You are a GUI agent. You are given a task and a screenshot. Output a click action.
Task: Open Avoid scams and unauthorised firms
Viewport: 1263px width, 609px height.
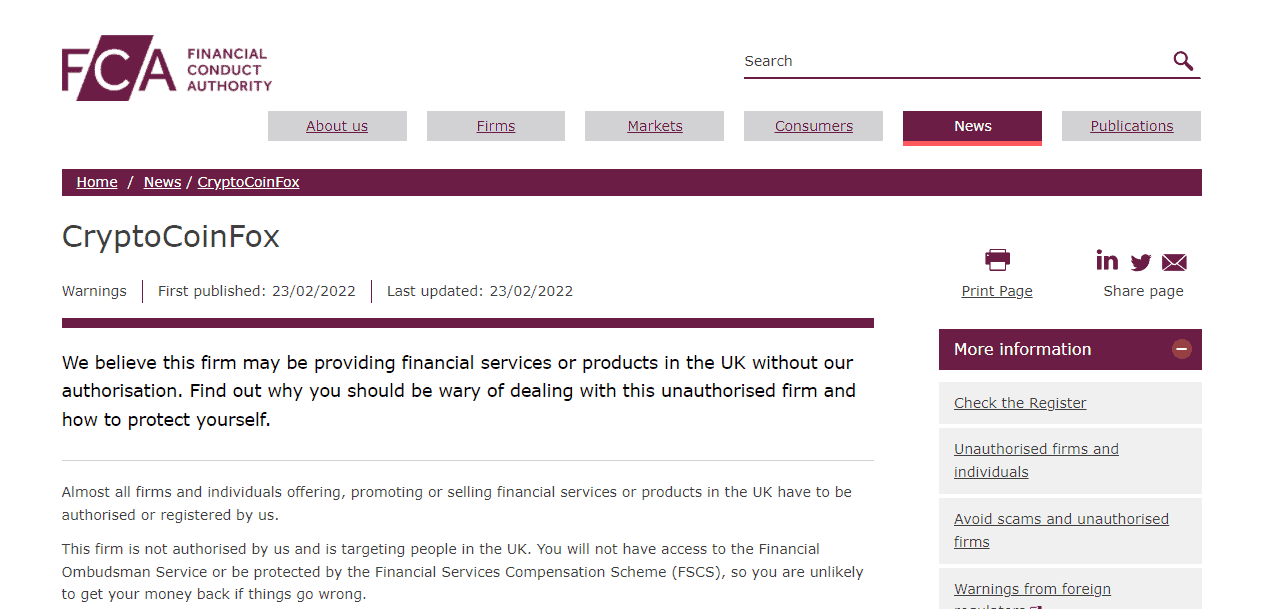[1061, 530]
